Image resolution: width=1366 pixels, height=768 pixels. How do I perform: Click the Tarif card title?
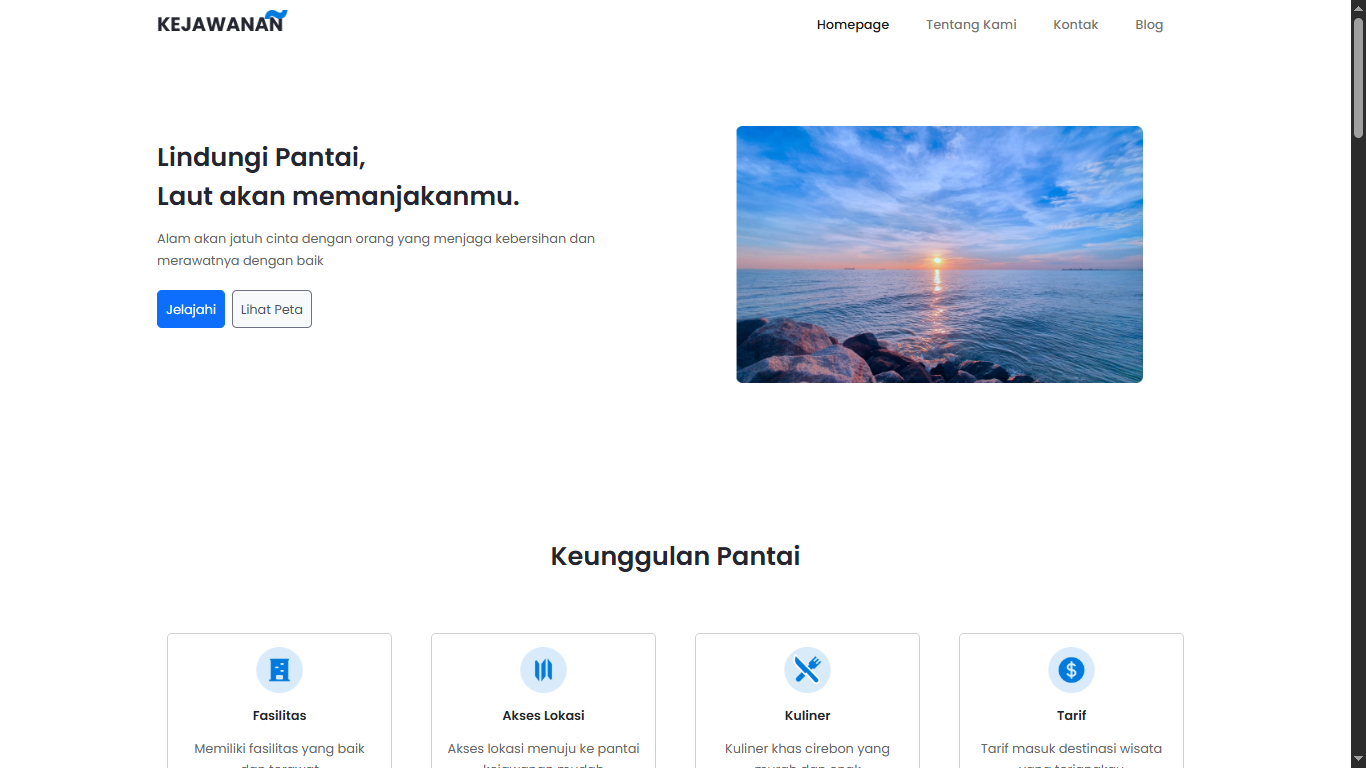[x=1071, y=716]
